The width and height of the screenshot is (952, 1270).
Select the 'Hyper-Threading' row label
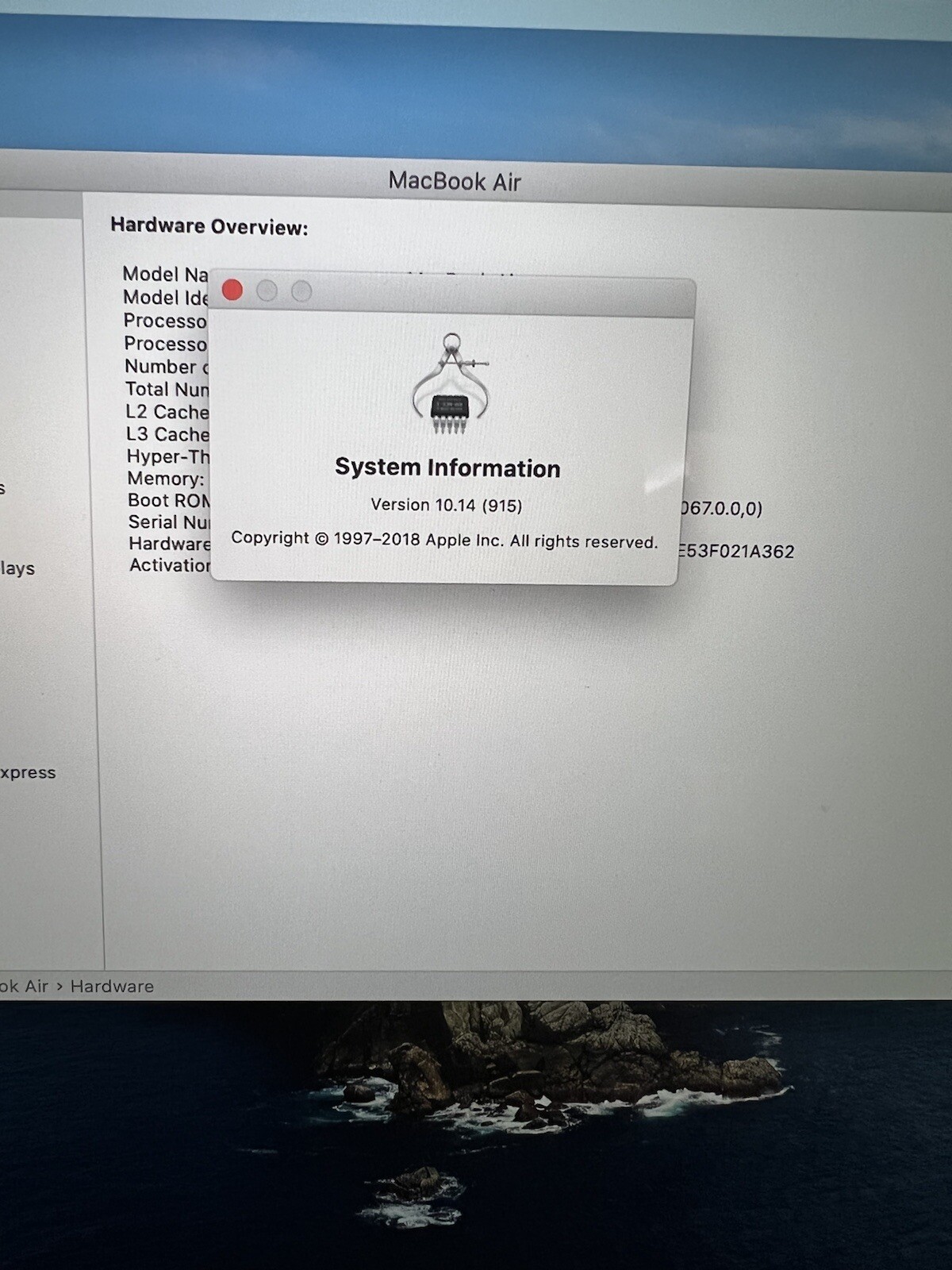[x=168, y=456]
